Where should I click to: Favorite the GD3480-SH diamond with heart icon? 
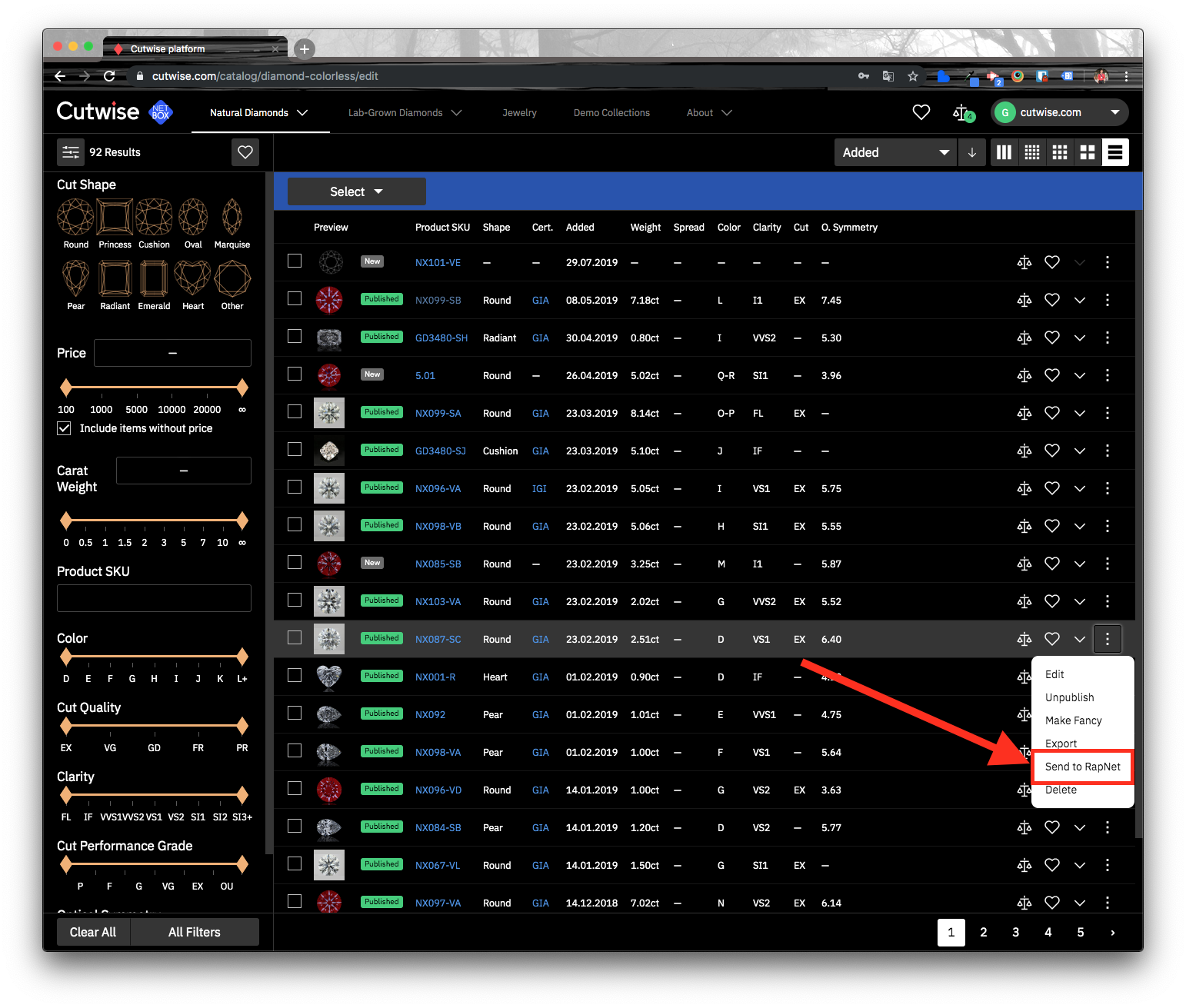click(1052, 338)
